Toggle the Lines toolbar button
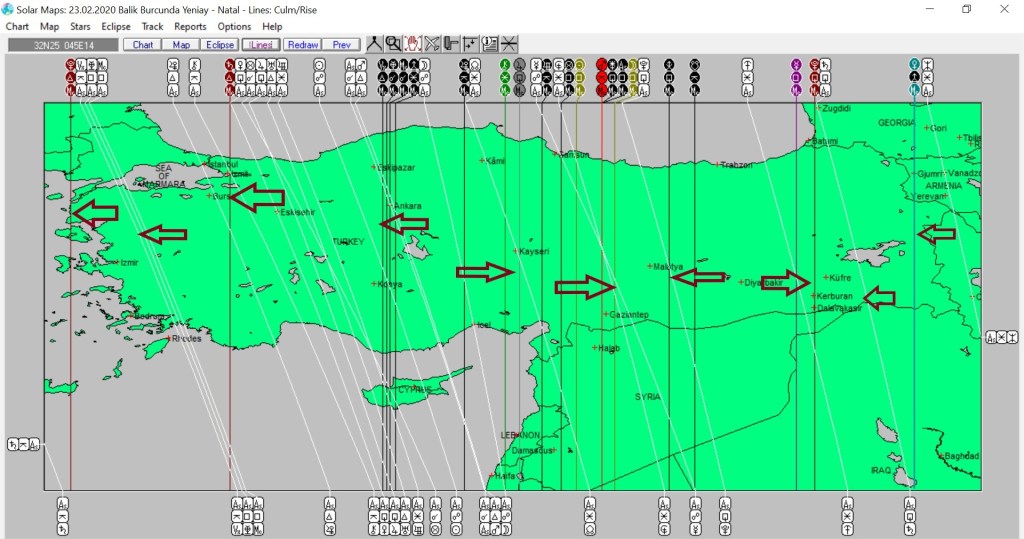The image size is (1024, 539). pos(261,45)
